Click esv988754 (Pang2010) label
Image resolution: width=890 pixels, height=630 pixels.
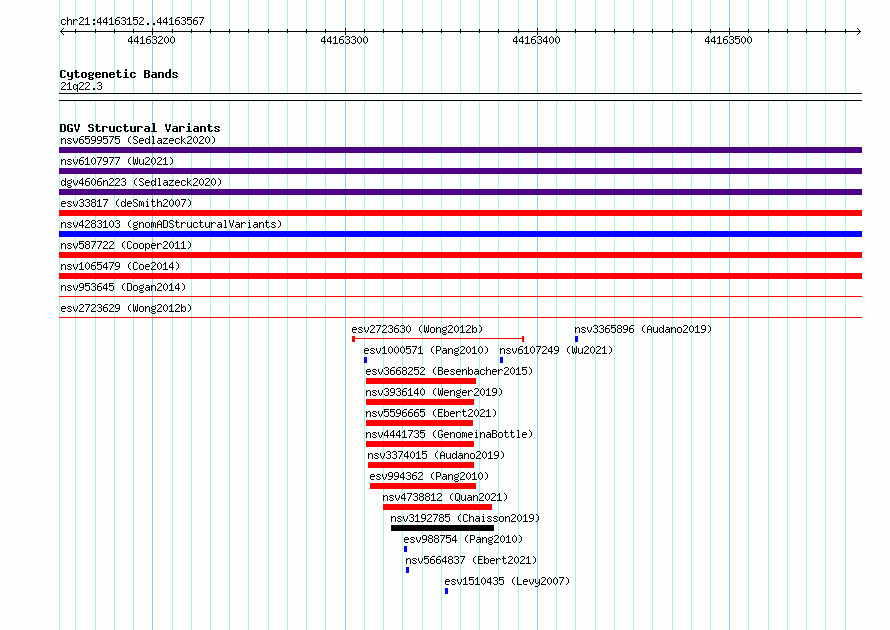point(463,539)
